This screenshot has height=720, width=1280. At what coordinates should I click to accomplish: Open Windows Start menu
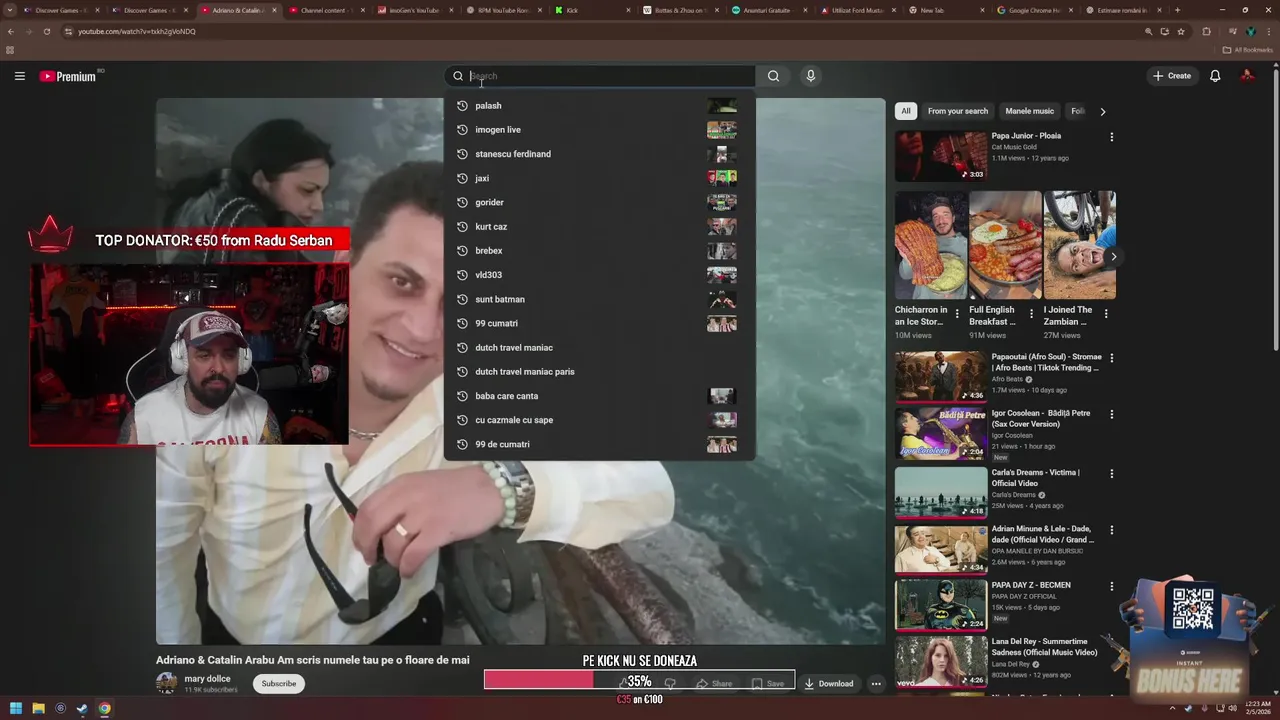(16, 709)
